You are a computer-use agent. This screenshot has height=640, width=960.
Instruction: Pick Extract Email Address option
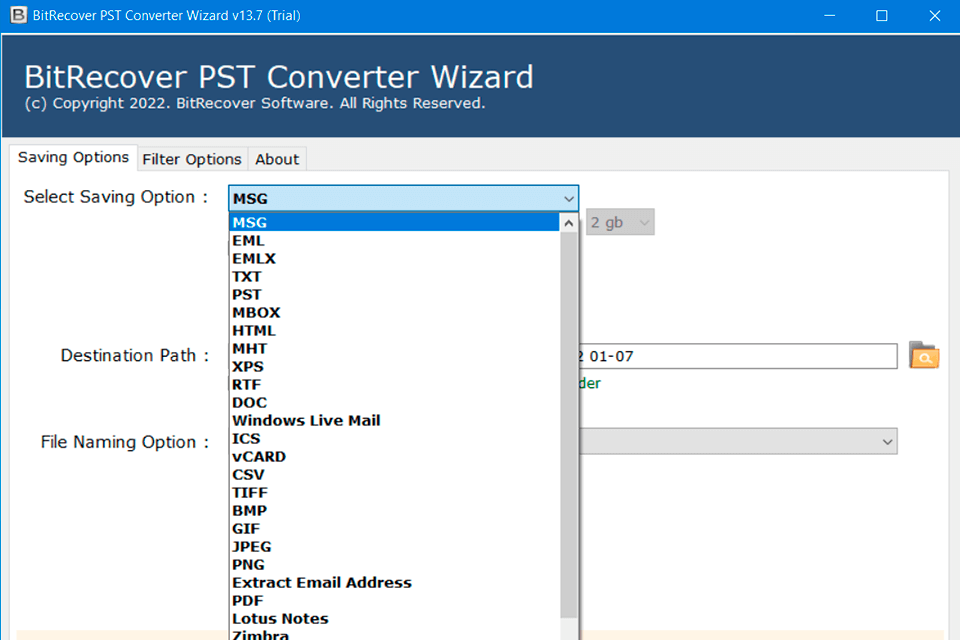(x=394, y=582)
